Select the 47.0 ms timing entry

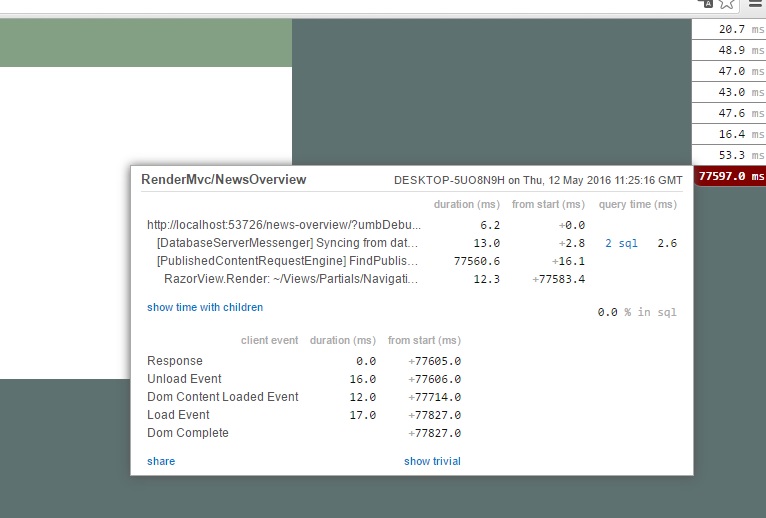[x=731, y=71]
